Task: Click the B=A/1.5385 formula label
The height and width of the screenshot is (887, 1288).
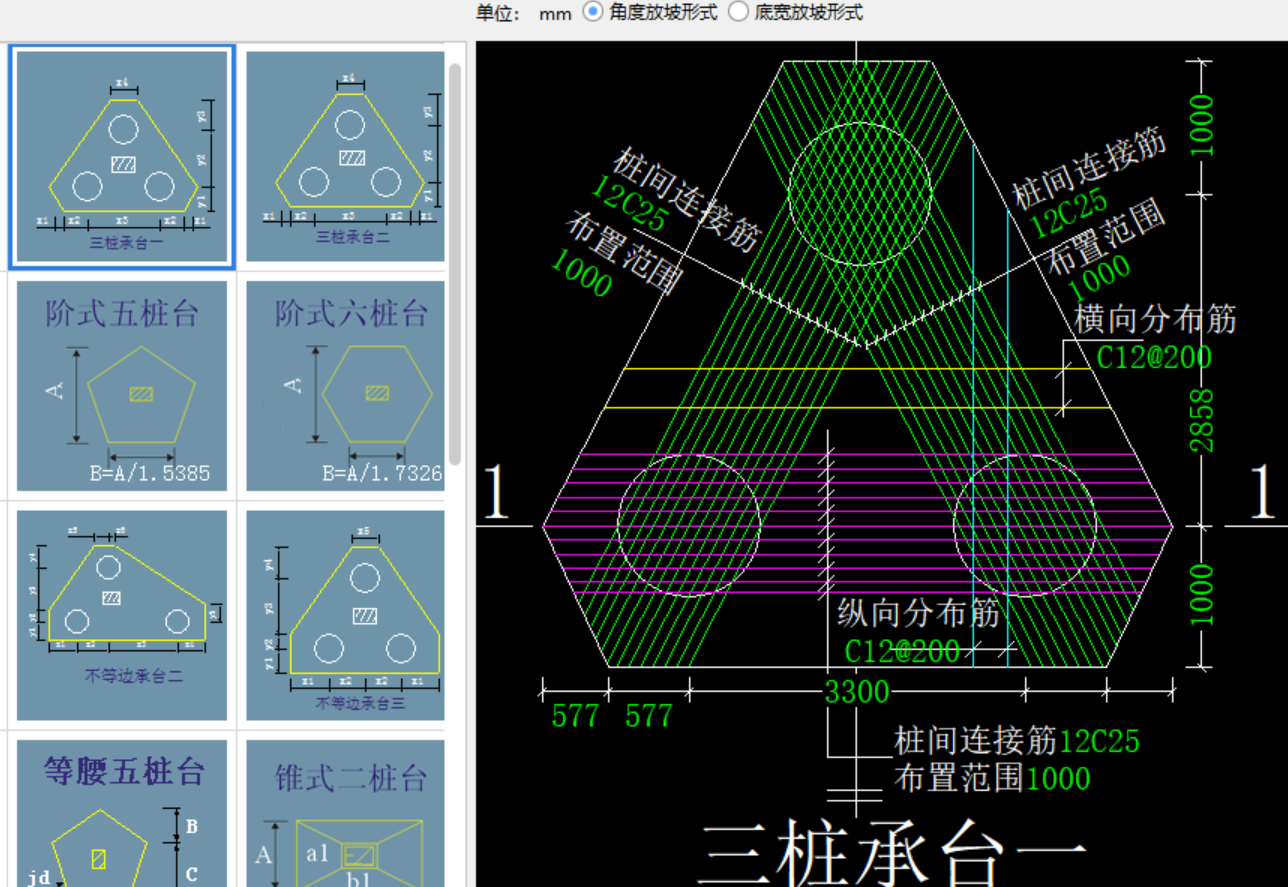Action: (x=150, y=473)
